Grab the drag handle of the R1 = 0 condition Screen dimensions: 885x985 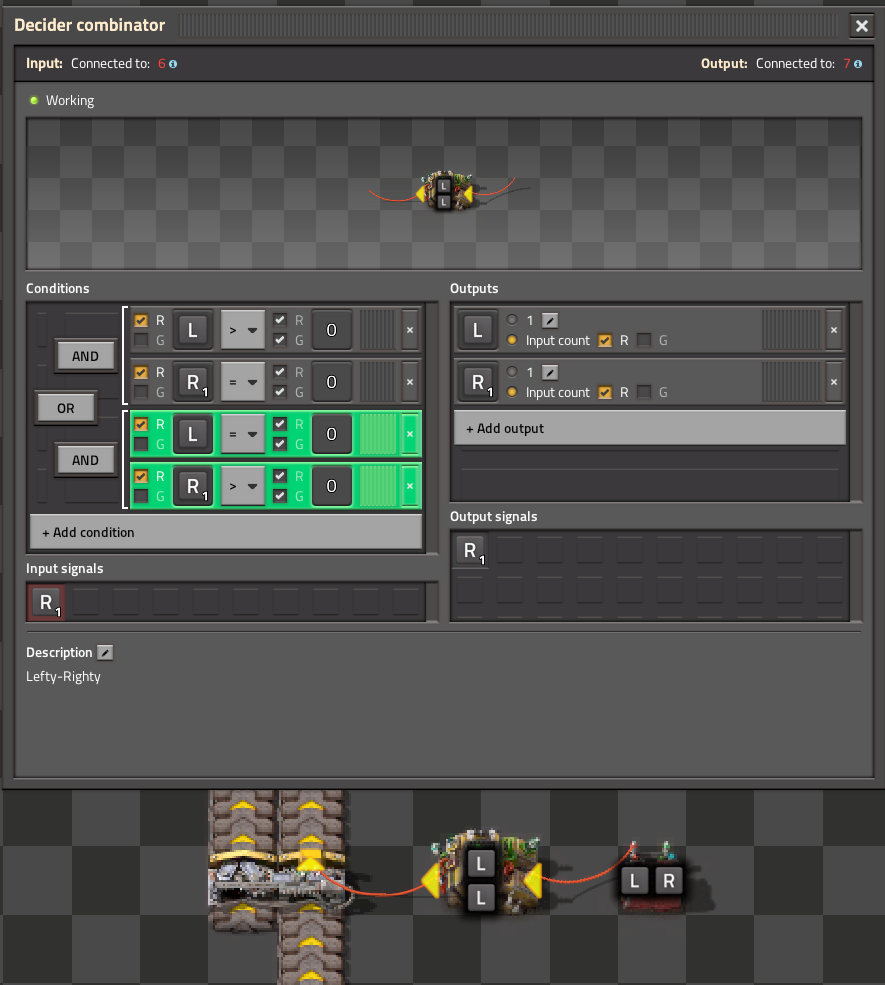tap(377, 382)
